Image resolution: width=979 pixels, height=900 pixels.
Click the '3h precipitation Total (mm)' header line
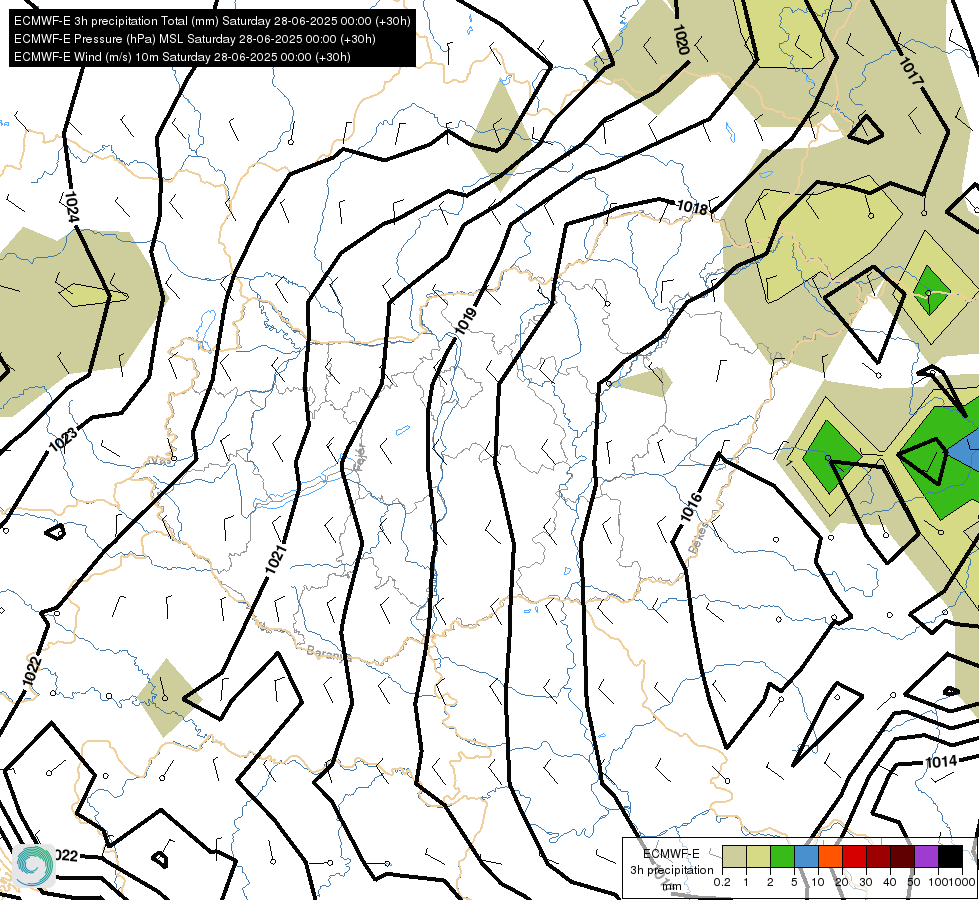[212, 21]
